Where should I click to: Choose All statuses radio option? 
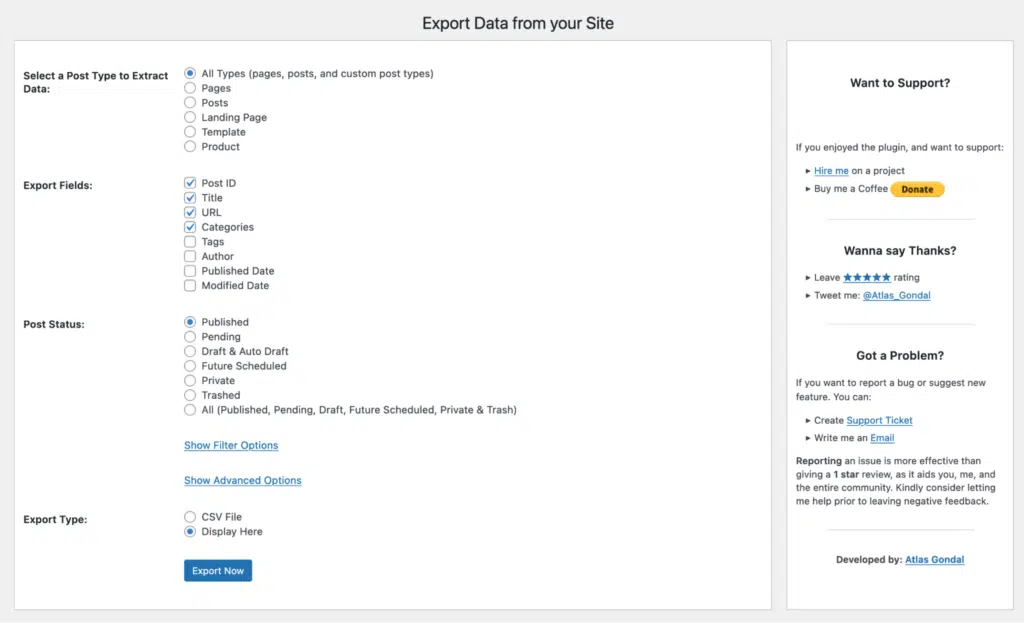click(x=190, y=409)
